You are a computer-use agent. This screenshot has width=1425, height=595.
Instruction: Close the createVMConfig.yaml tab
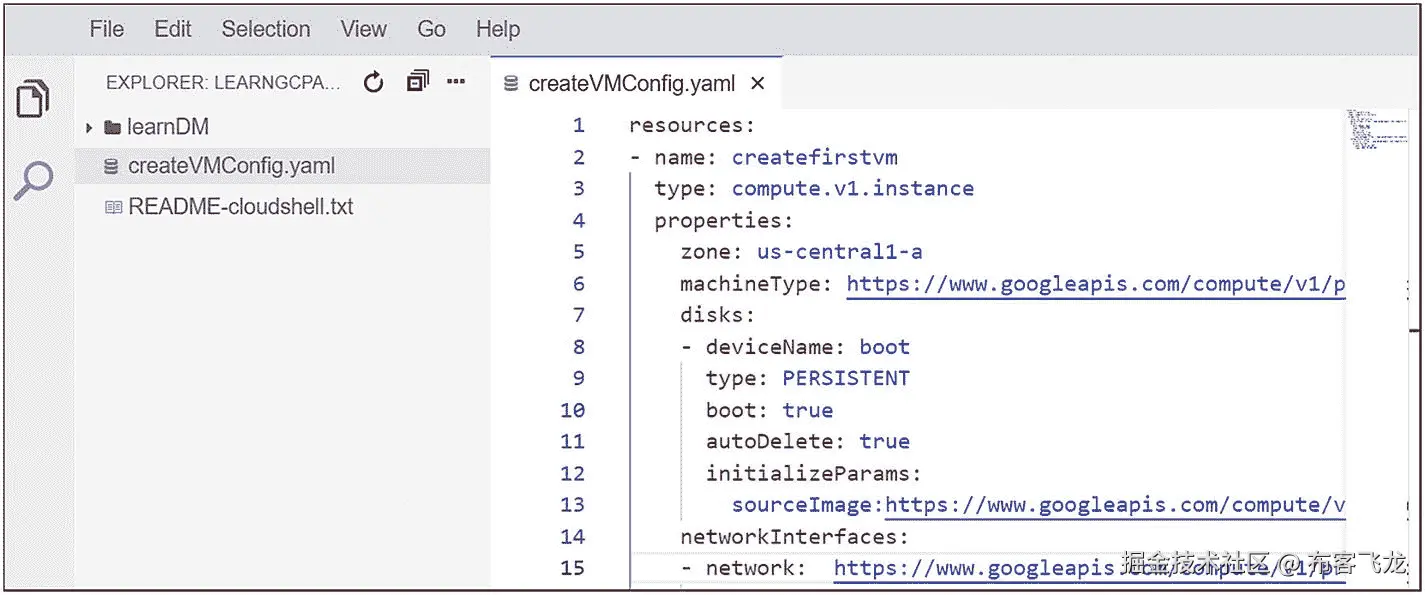click(x=758, y=84)
